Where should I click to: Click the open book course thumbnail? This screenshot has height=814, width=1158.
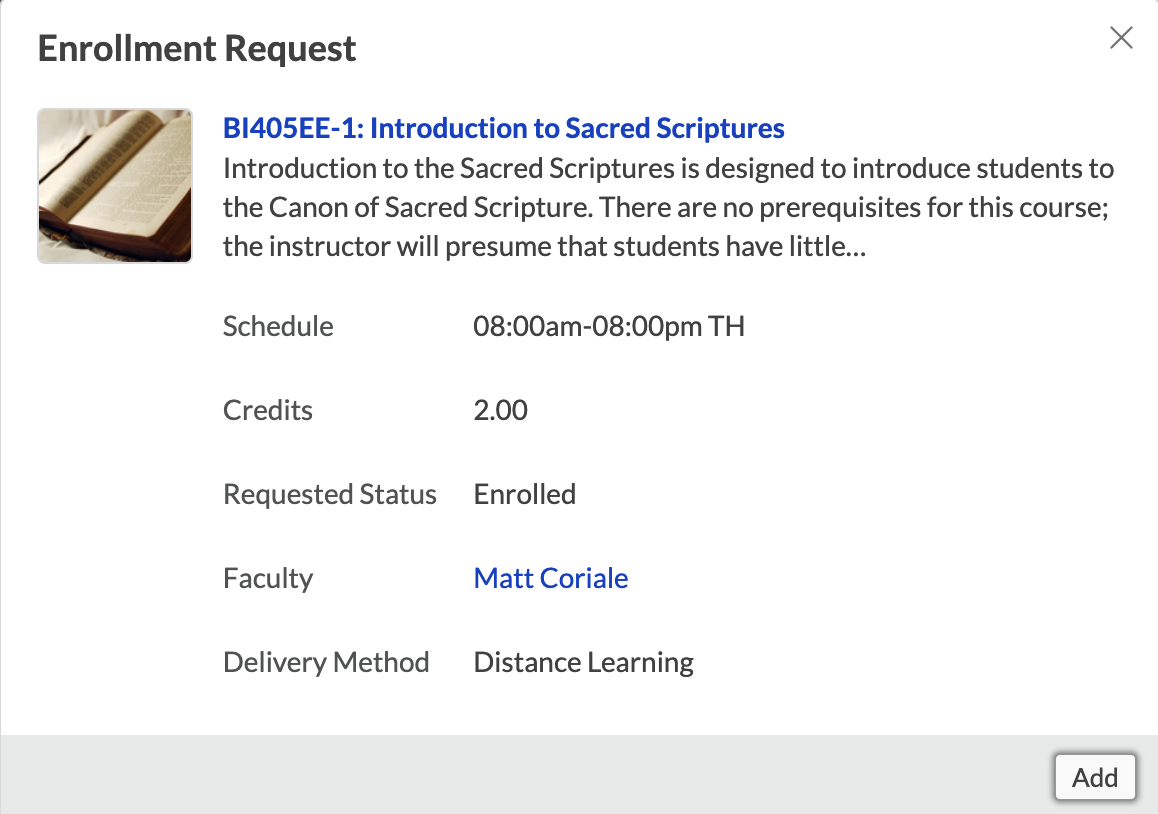coord(114,186)
